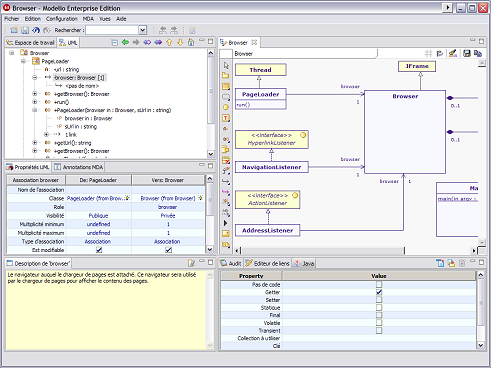This screenshot has width=491, height=368.
Task: Enable the Volatile checkbox
Action: (379, 323)
